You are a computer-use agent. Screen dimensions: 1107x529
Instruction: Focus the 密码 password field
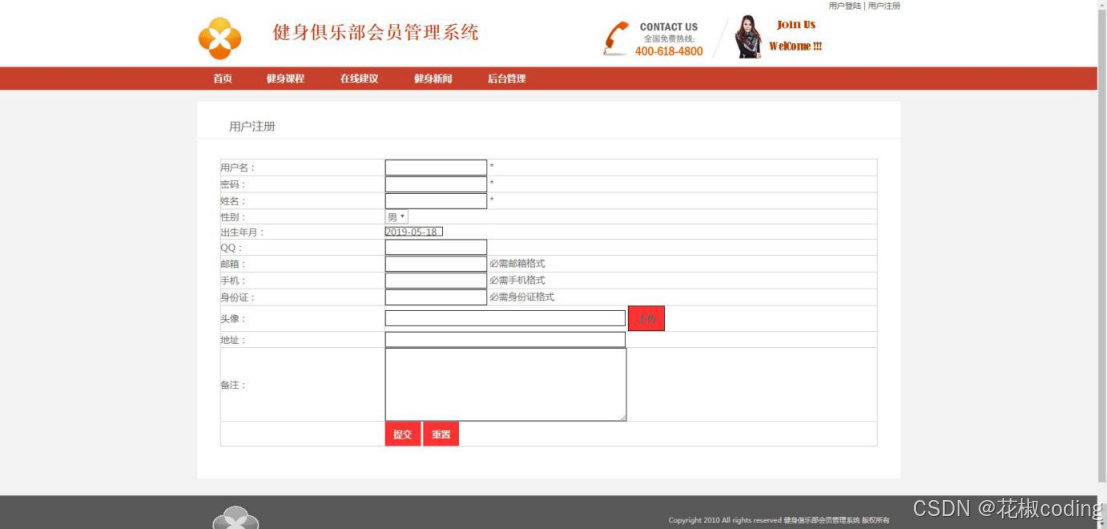(436, 184)
